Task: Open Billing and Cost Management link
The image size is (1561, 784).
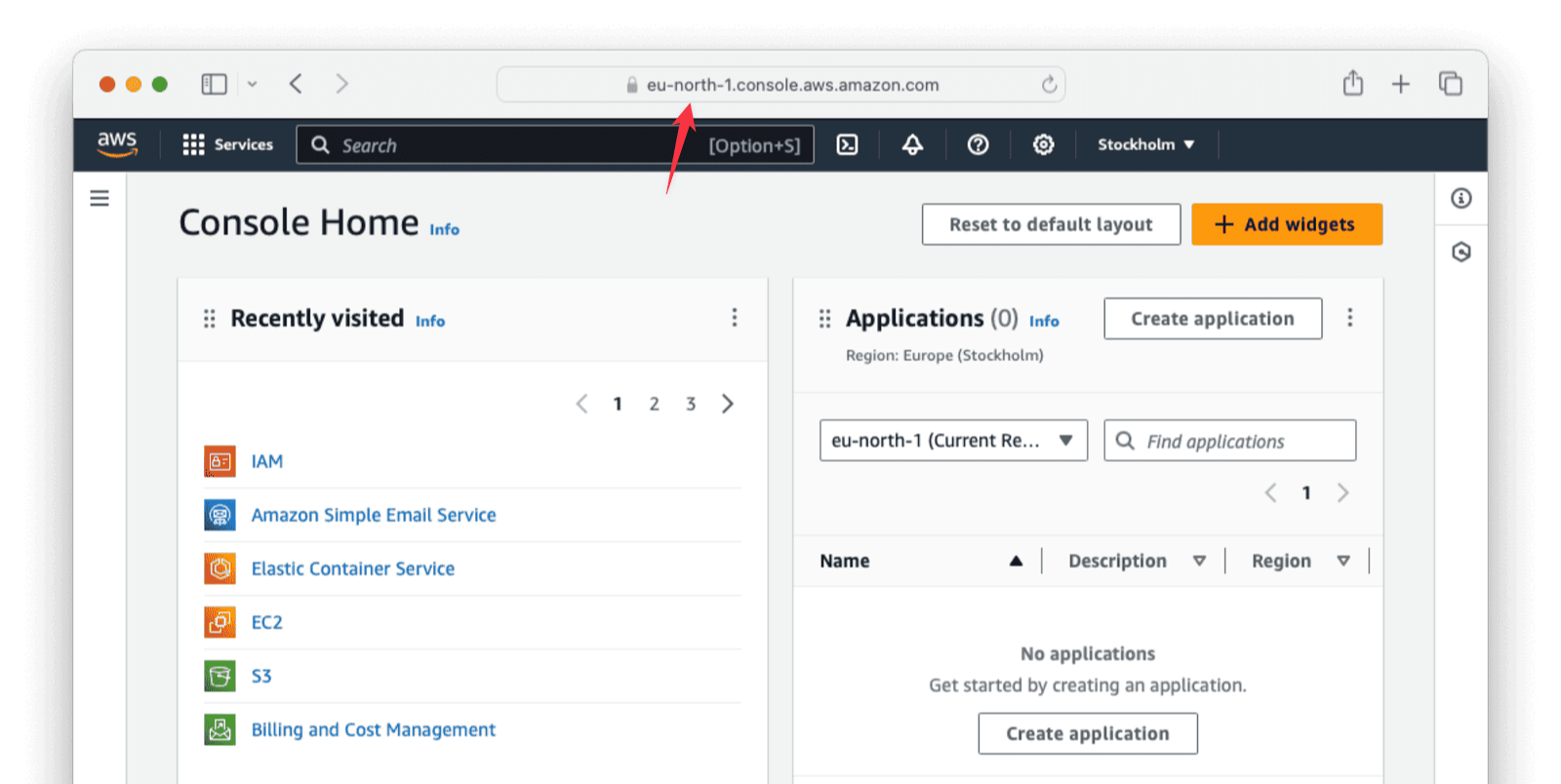Action: (374, 729)
